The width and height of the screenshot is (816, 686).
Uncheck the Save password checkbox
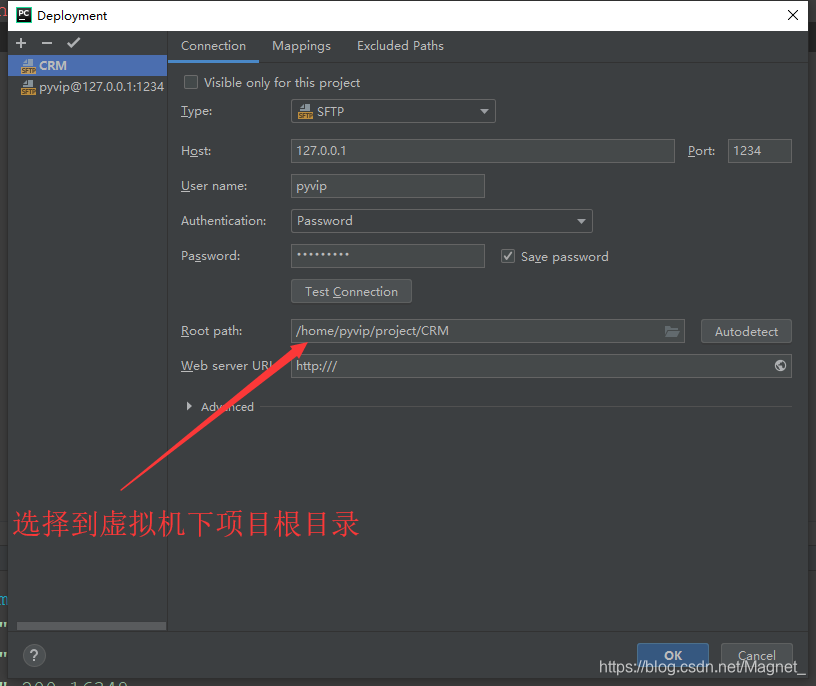click(x=508, y=256)
